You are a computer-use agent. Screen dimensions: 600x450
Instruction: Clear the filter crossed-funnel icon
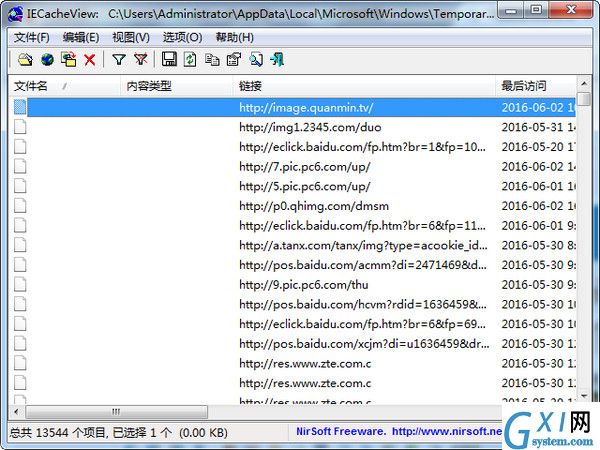(141, 60)
